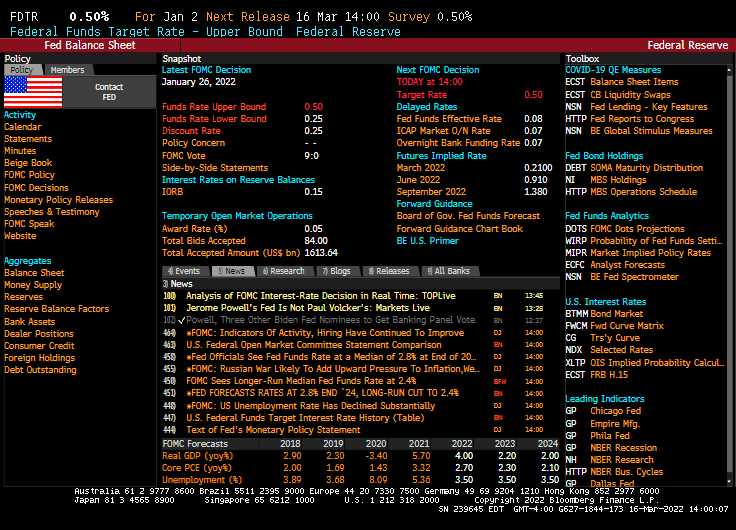Open the All Banks tab
The width and height of the screenshot is (736, 530).
[448, 271]
